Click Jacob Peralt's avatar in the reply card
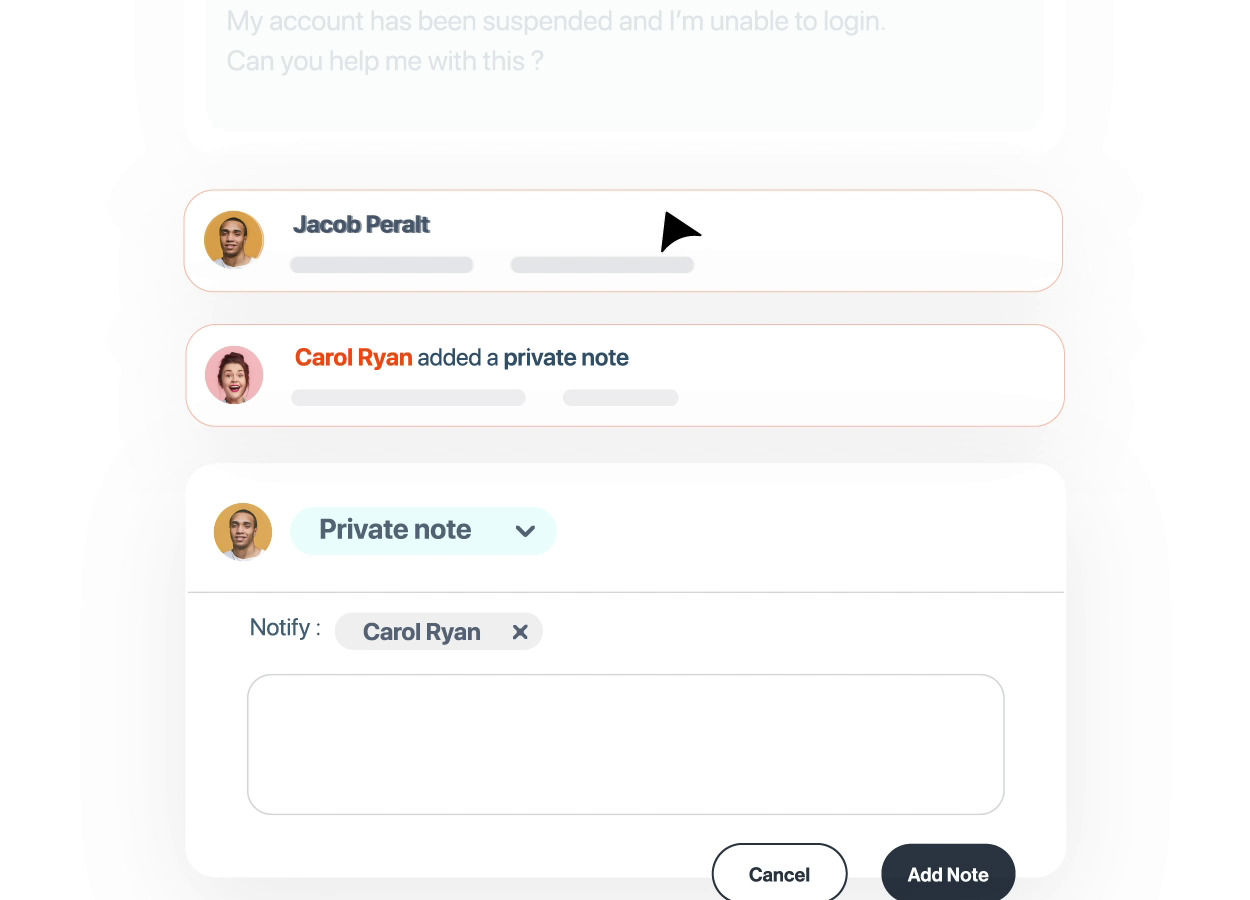Image resolution: width=1250 pixels, height=900 pixels. pos(233,240)
